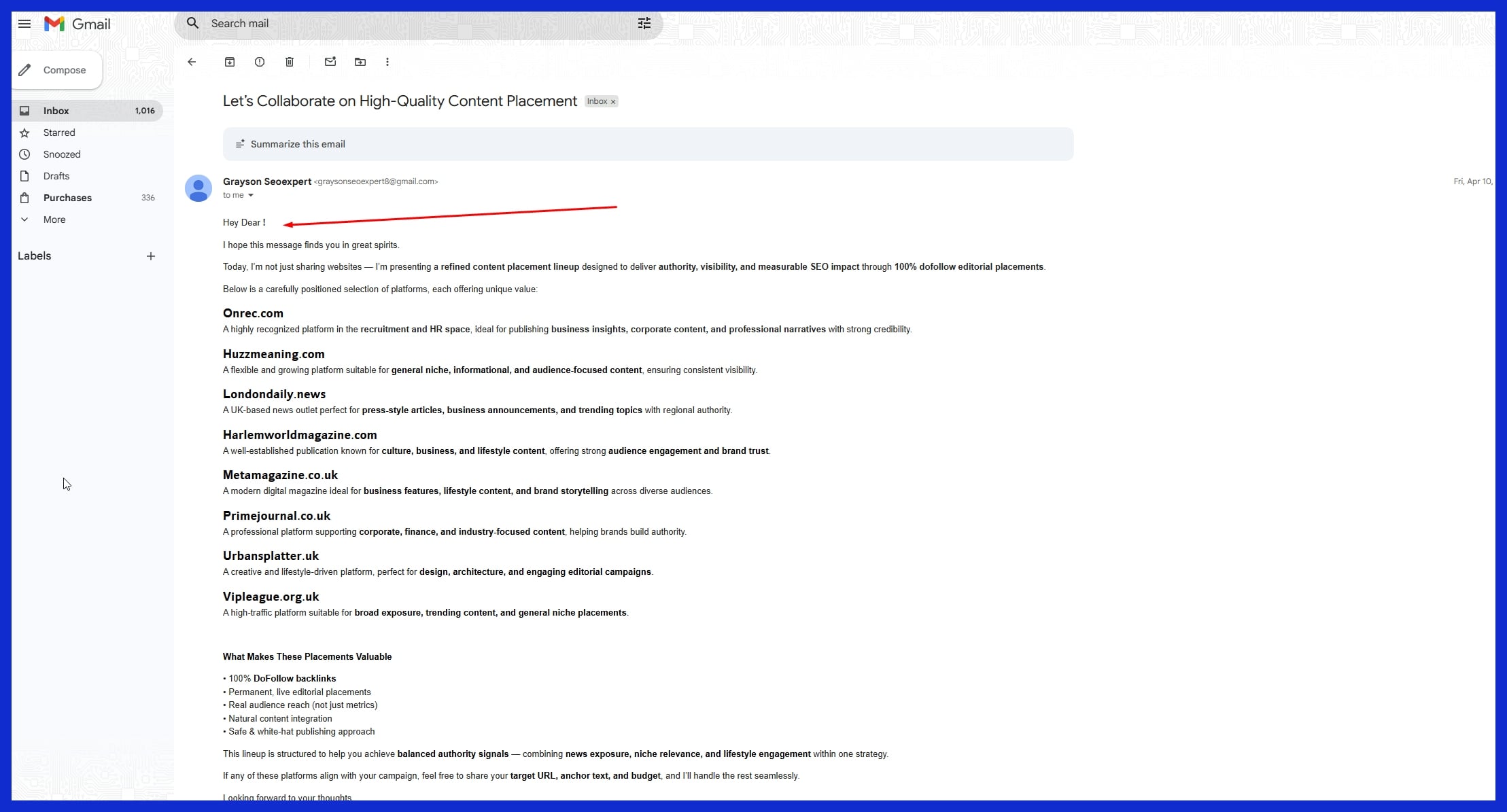Open Starred messages
This screenshot has height=812, width=1507.
coord(59,133)
